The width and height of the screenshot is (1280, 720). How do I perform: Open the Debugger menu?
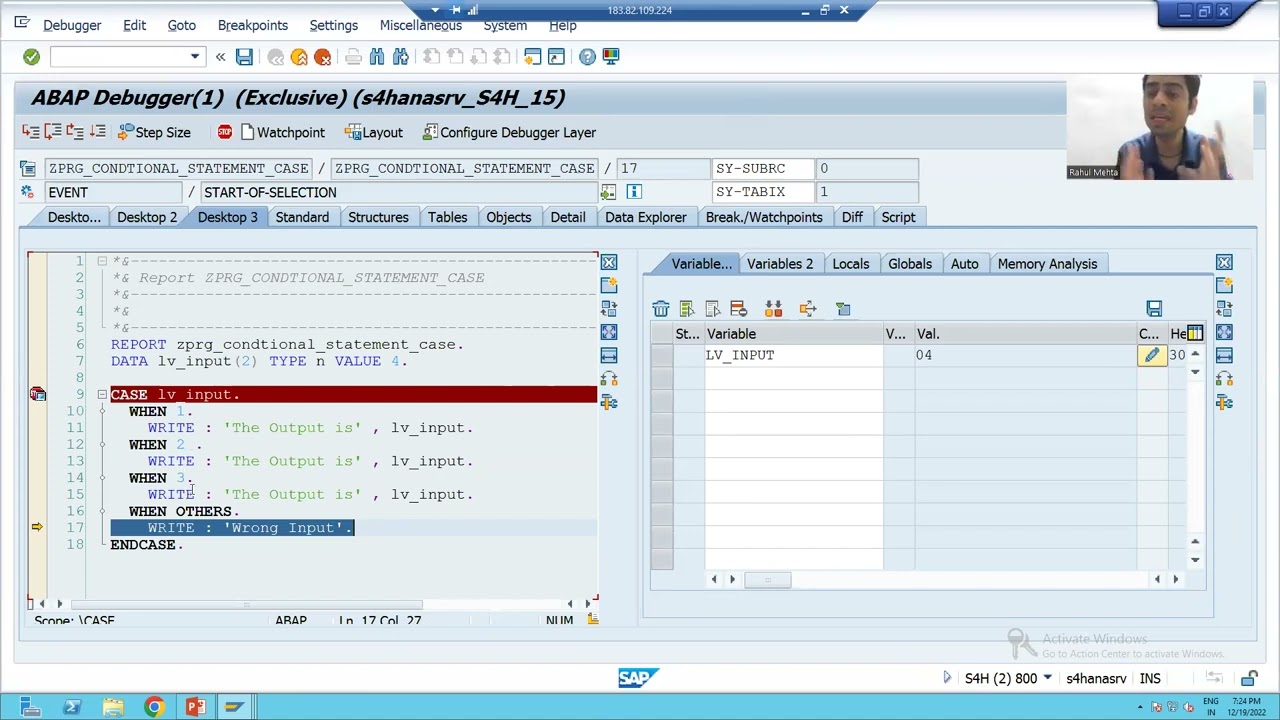[72, 25]
